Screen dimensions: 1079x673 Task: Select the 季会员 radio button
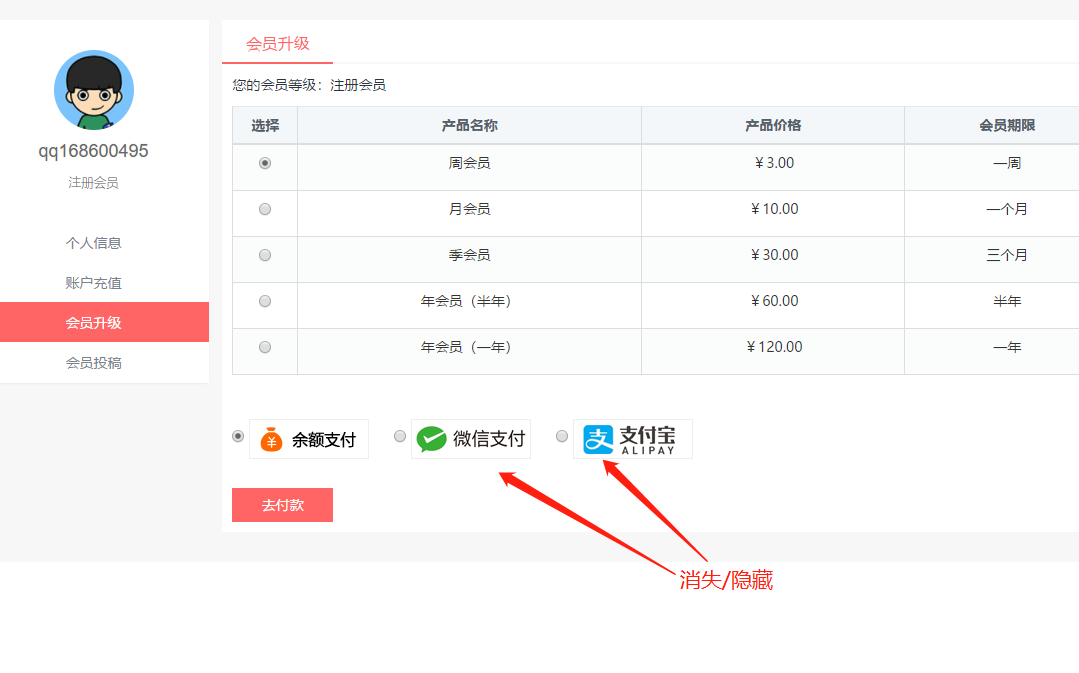pyautogui.click(x=265, y=255)
